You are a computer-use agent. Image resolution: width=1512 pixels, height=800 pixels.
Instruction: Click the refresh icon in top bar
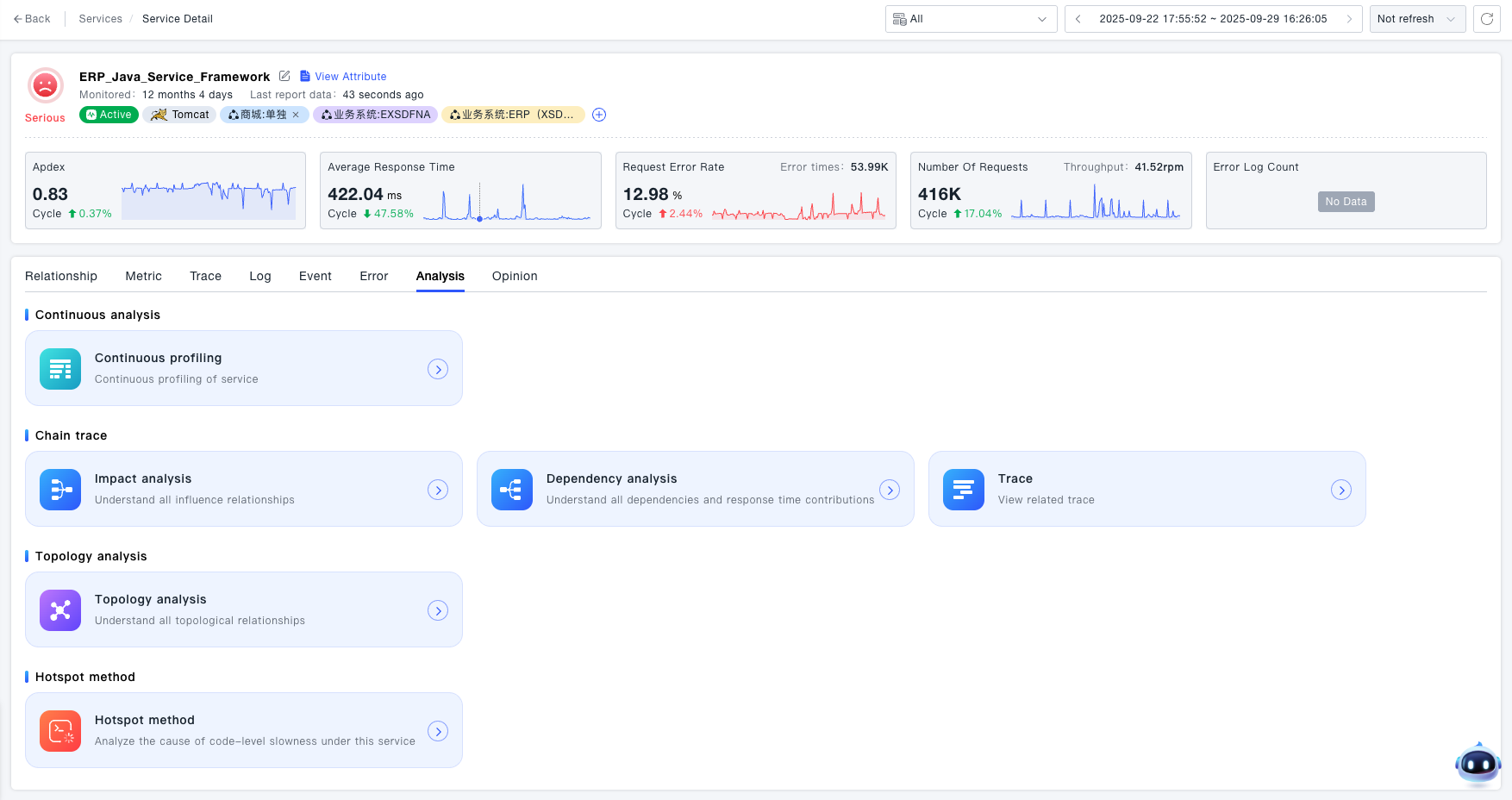[1487, 19]
